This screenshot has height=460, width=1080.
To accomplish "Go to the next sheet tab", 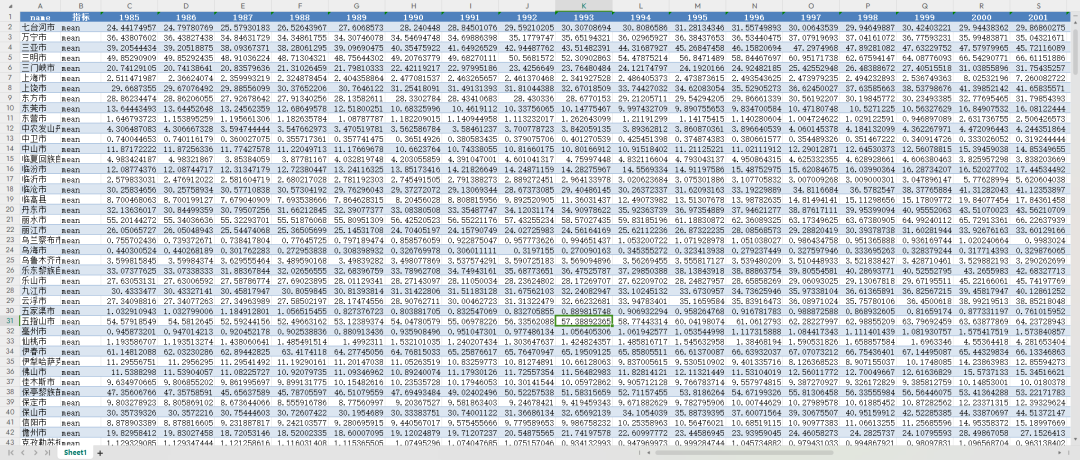I will (x=34, y=452).
